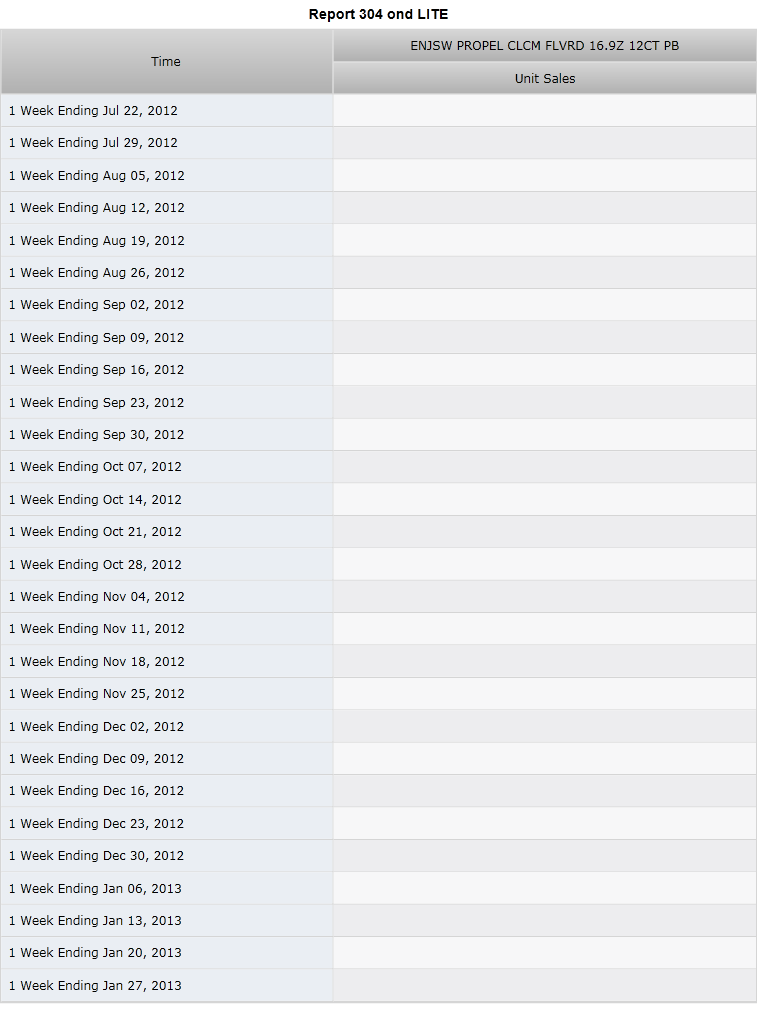Viewport: 757px width, 1027px height.
Task: Select the ENJSW PROPEL CLCM FLVRD product header
Action: [545, 46]
